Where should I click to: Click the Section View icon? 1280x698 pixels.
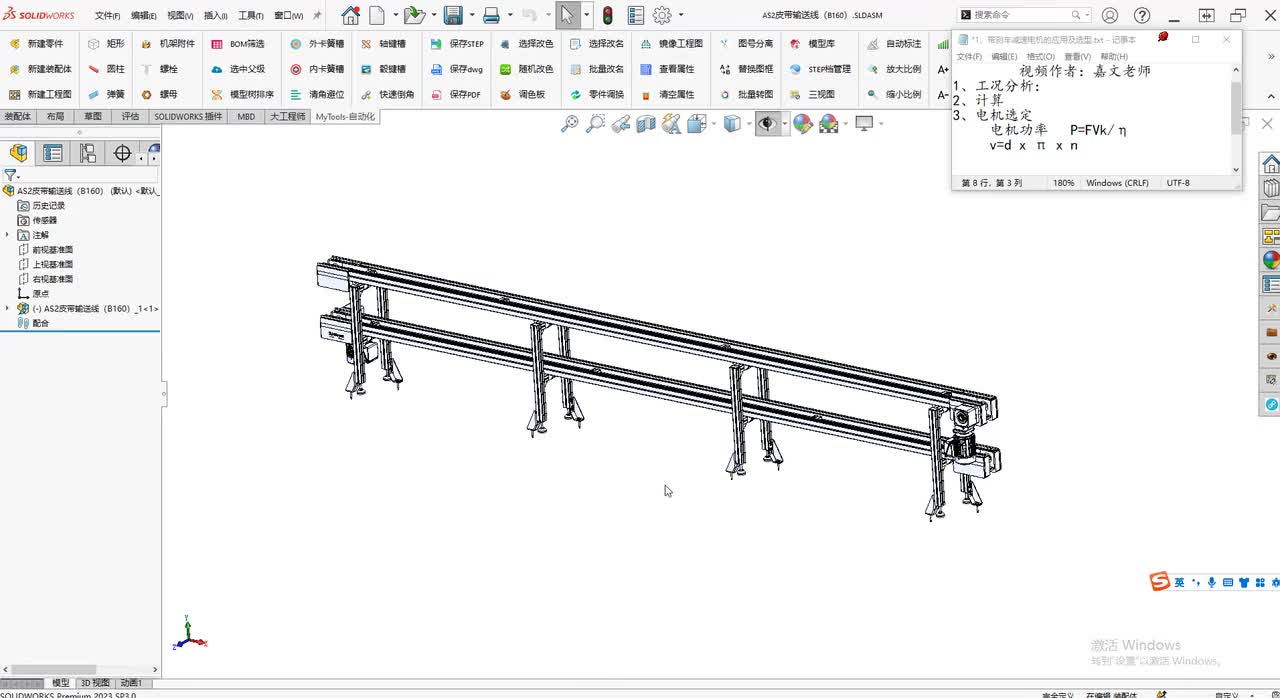tap(646, 124)
